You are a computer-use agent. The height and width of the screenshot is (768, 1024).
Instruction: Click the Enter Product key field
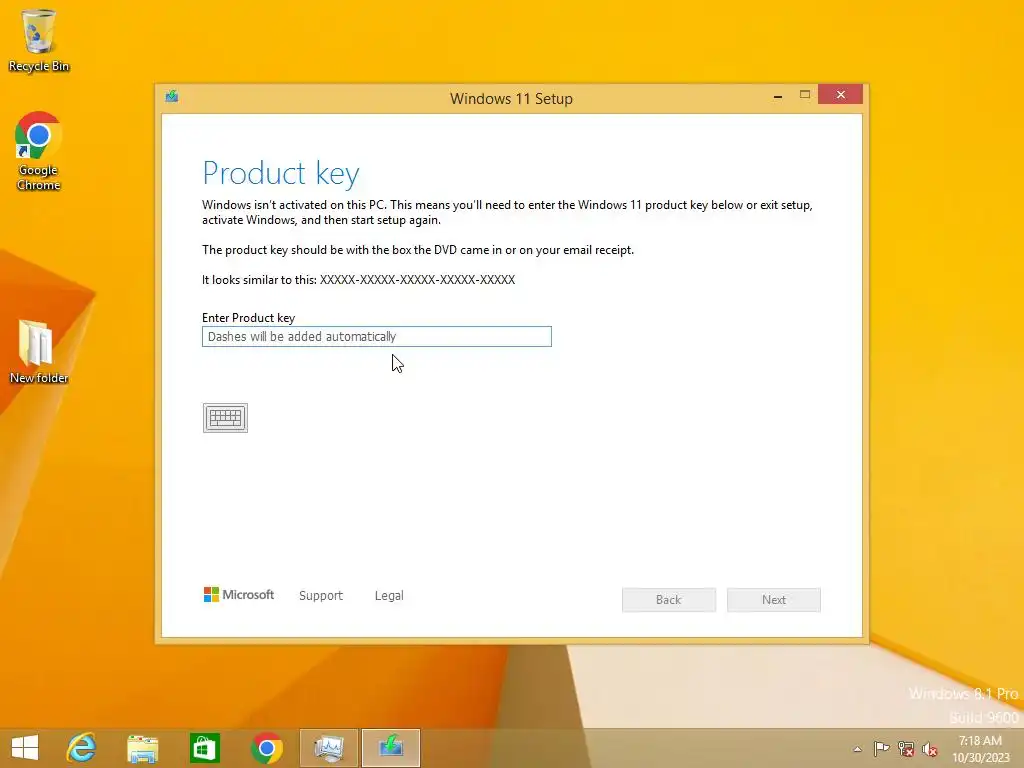point(377,336)
